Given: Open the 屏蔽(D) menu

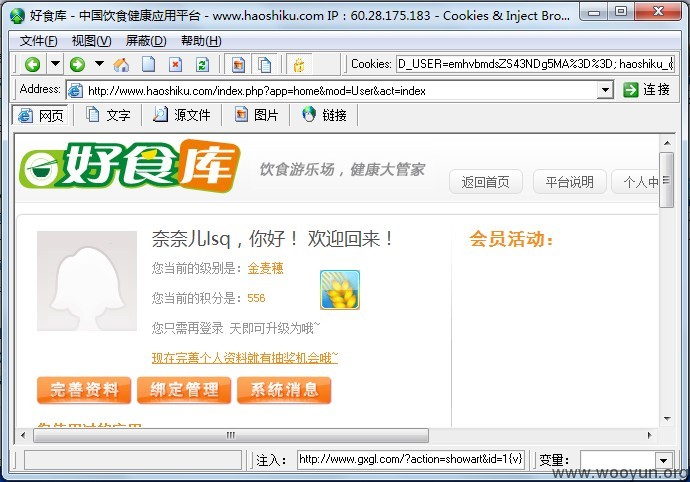Looking at the screenshot, I should 146,41.
